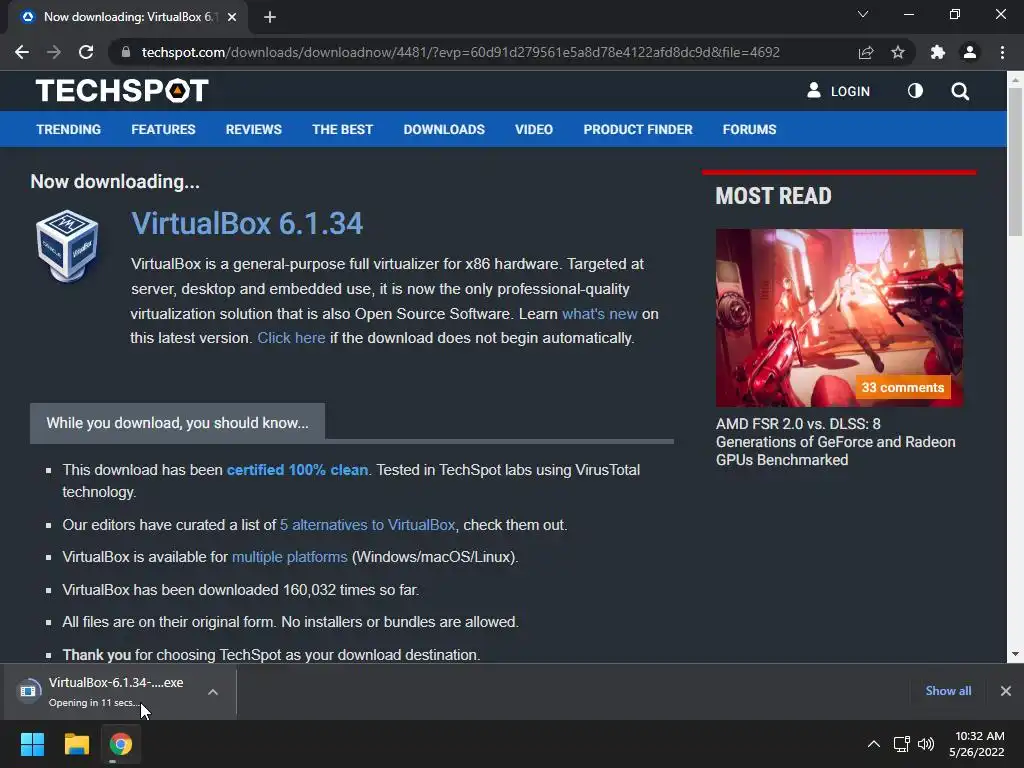Viewport: 1024px width, 768px height.
Task: Open the taskbar clock and date
Action: pos(977,744)
